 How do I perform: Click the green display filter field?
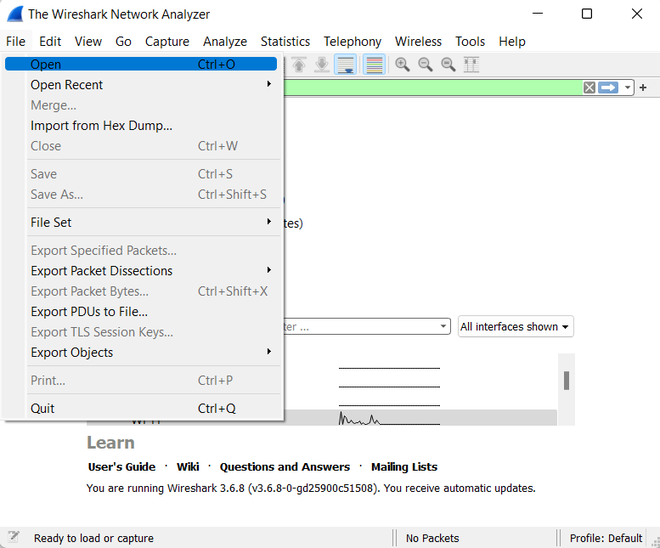coord(433,88)
